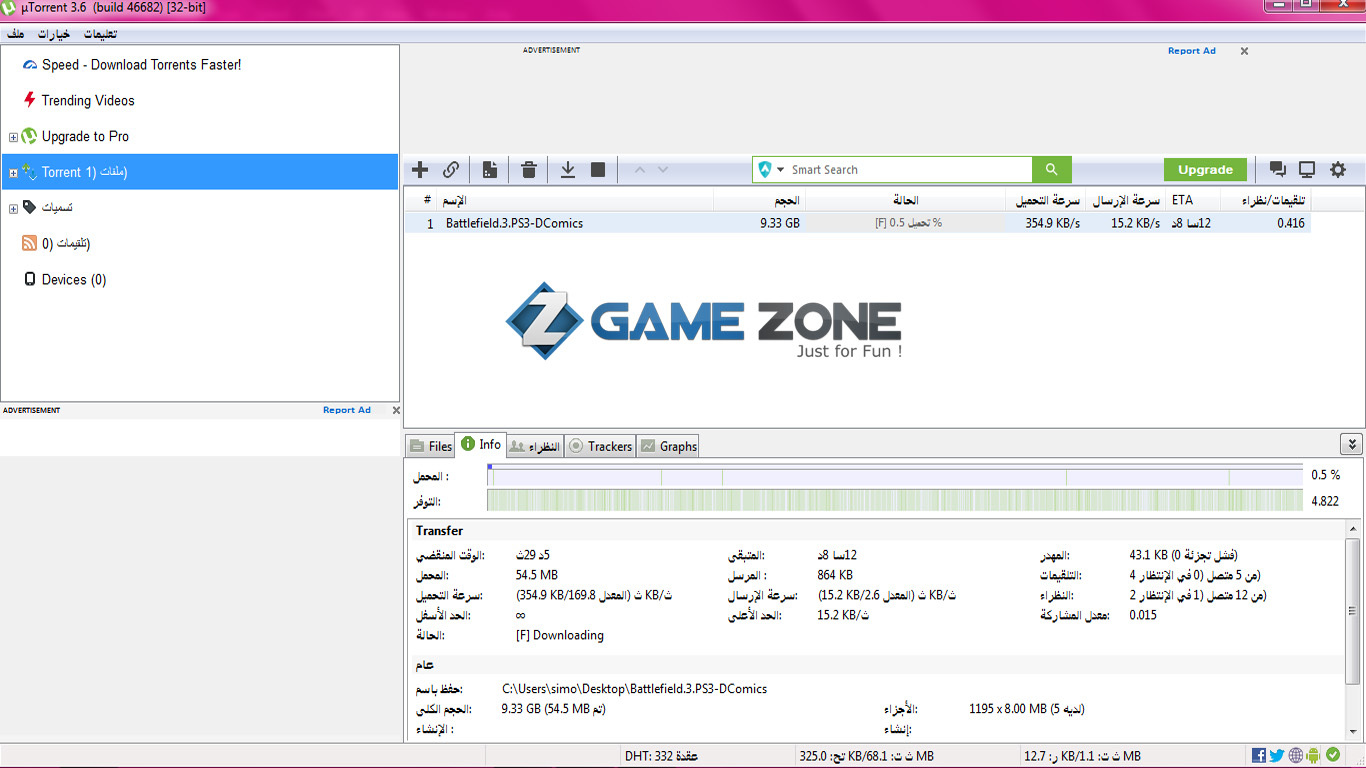Click the chat bubbles icon in toolbar
The image size is (1366, 768).
pos(1277,170)
